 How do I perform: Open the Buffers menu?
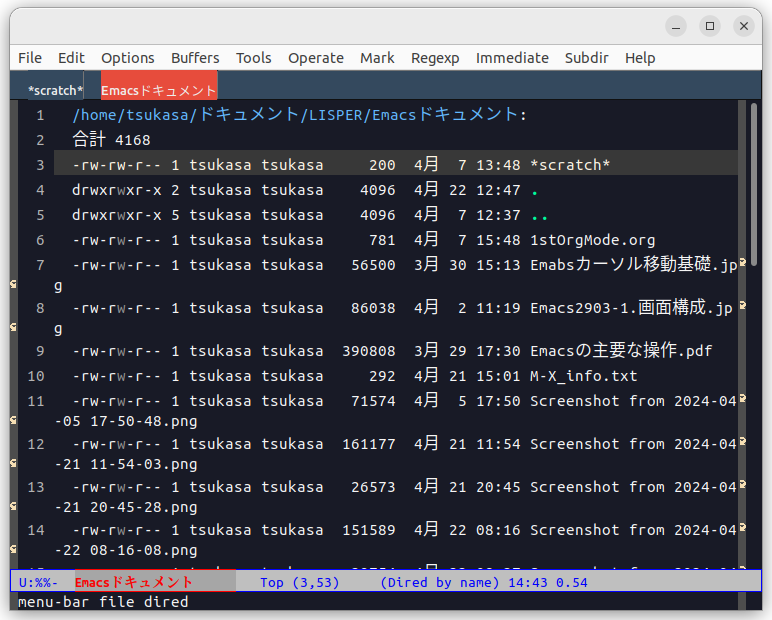(195, 58)
